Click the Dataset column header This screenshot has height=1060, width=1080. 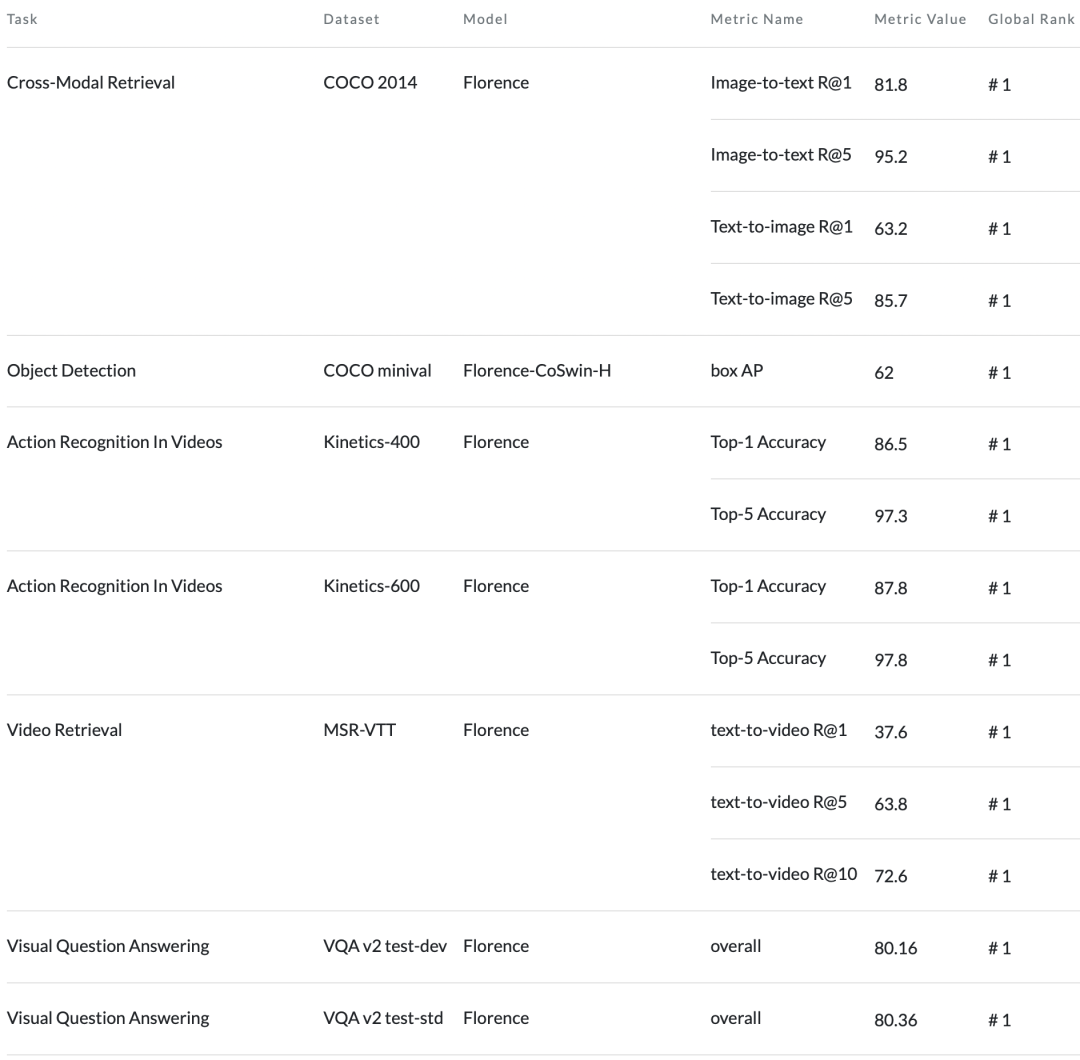(351, 20)
